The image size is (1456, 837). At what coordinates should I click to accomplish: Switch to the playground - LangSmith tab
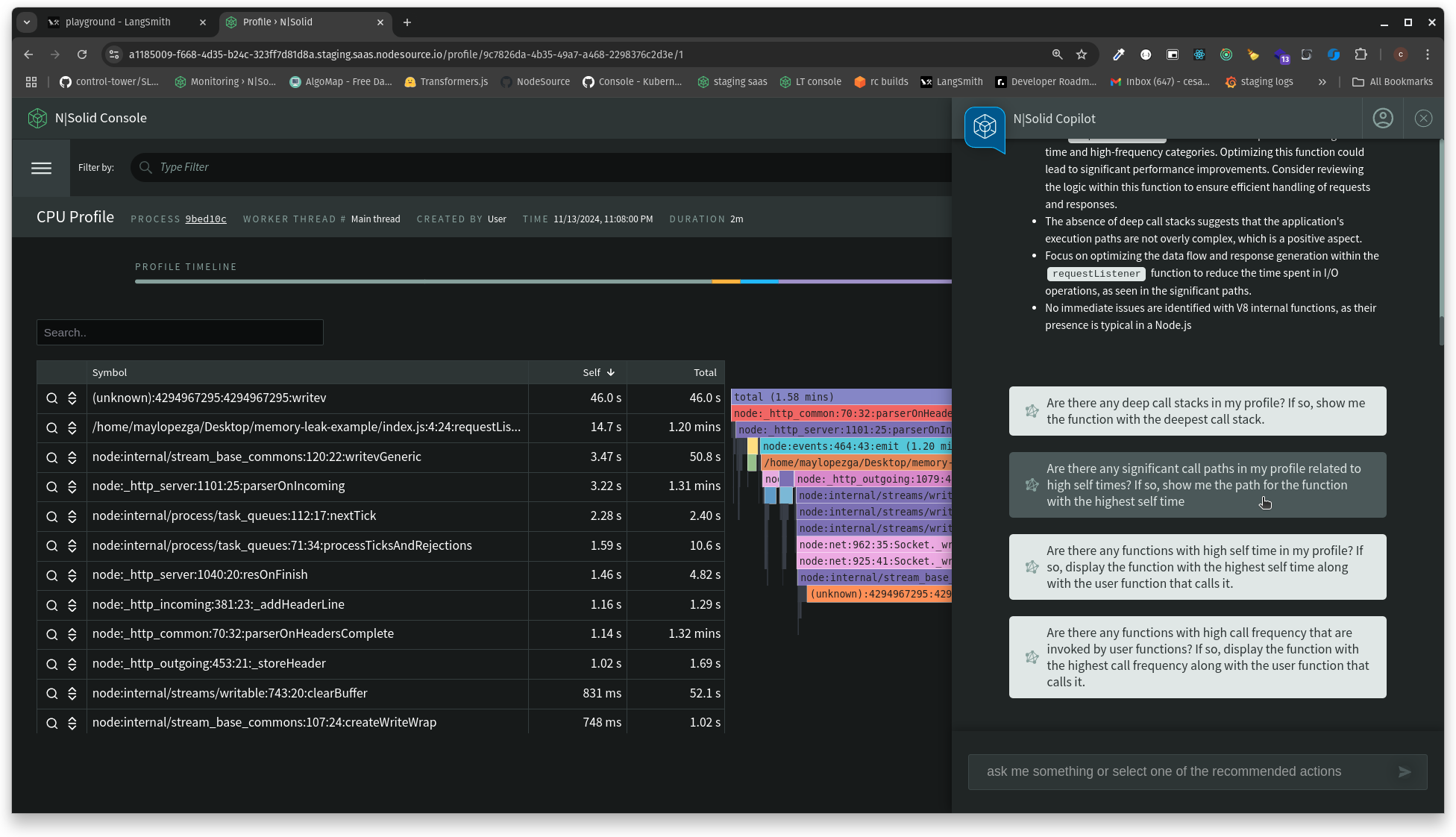tap(118, 22)
